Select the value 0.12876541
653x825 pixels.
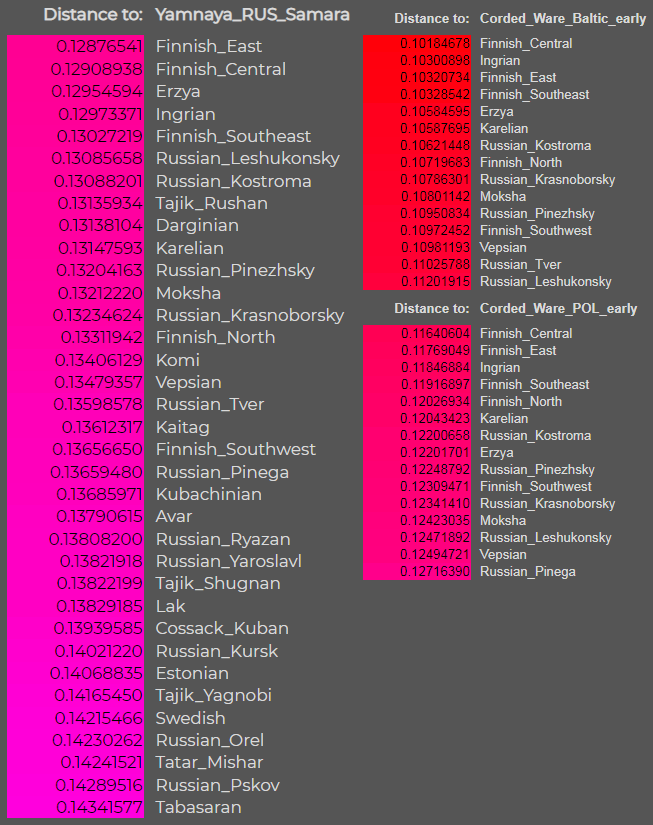[x=99, y=46]
